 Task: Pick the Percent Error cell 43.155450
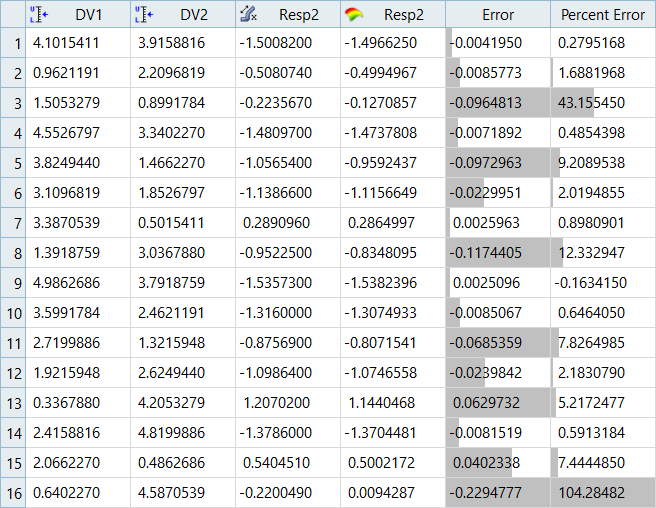pos(602,103)
